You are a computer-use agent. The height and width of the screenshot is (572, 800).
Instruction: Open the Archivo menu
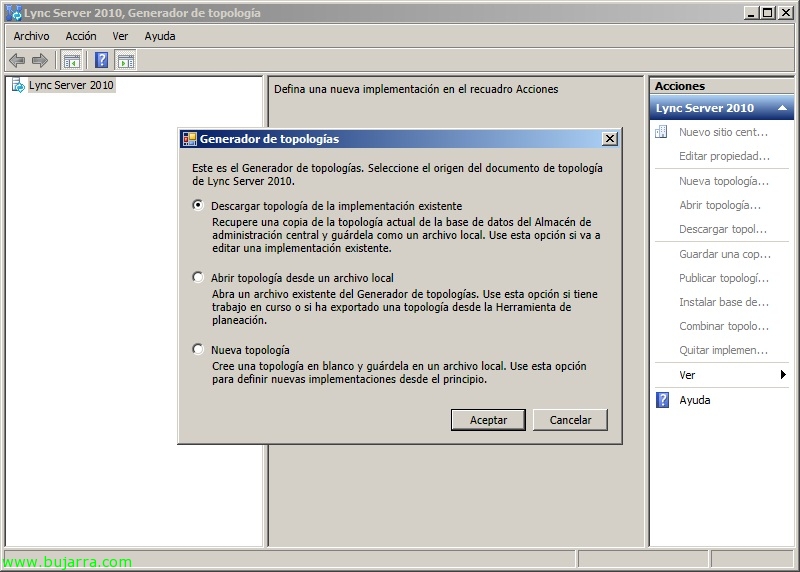tap(32, 36)
